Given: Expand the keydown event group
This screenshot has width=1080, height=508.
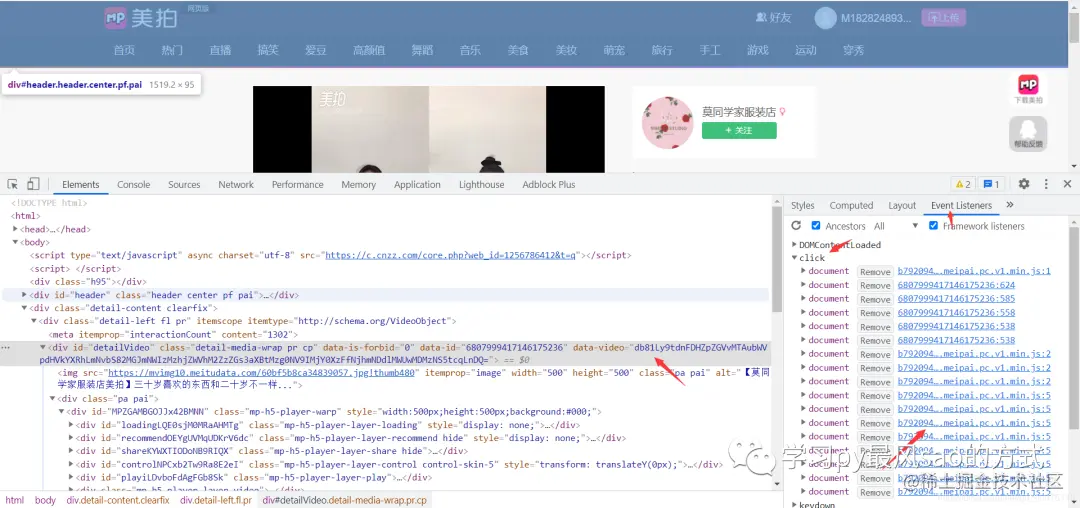Looking at the screenshot, I should coord(795,505).
